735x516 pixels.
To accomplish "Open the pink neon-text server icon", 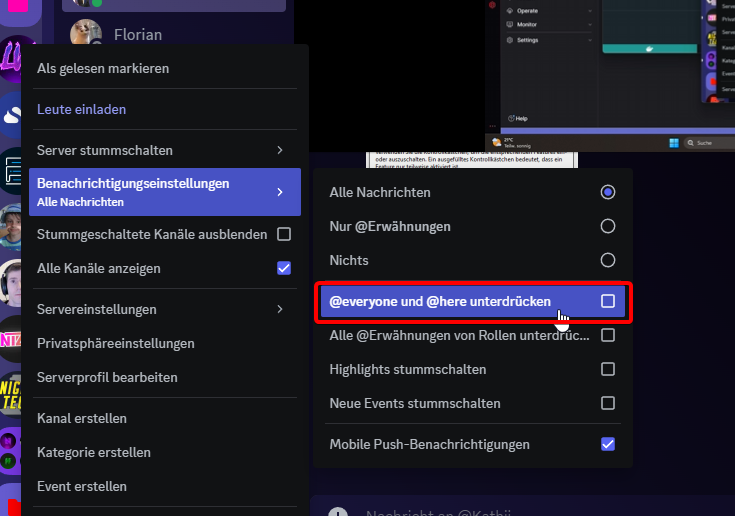I will pos(14,338).
